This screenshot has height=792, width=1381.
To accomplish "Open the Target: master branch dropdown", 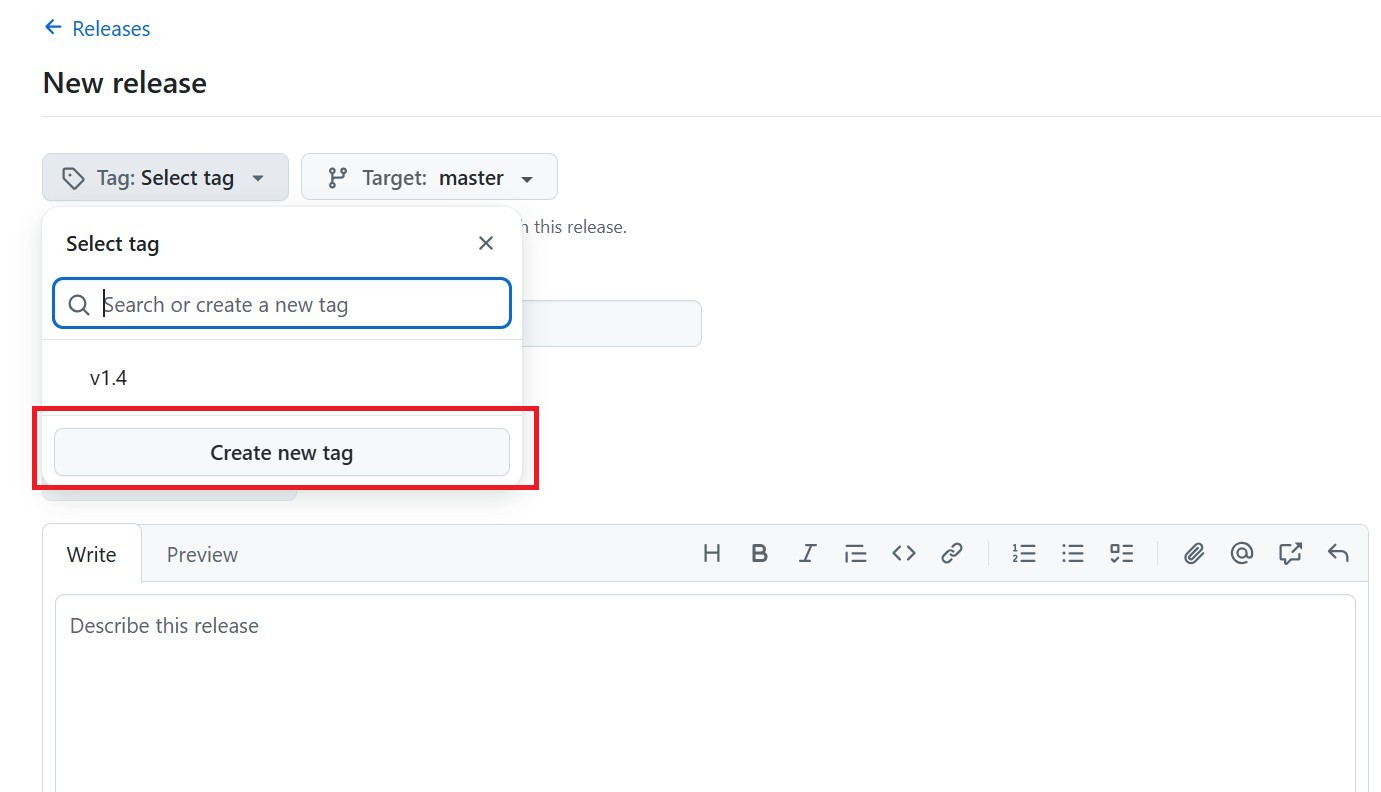I will pyautogui.click(x=429, y=177).
